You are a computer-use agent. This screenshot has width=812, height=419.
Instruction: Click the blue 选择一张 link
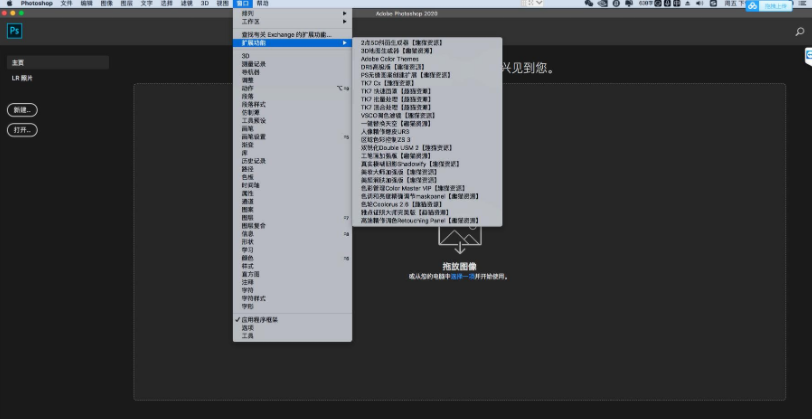462,277
